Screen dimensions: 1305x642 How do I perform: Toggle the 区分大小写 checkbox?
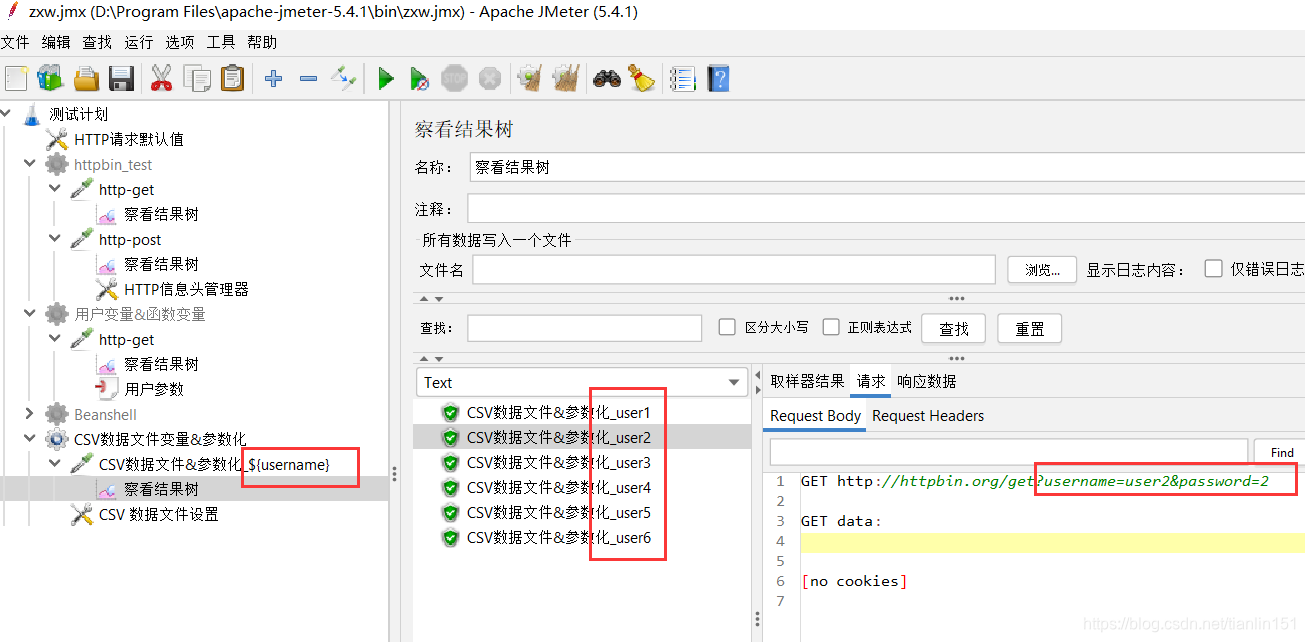[728, 327]
